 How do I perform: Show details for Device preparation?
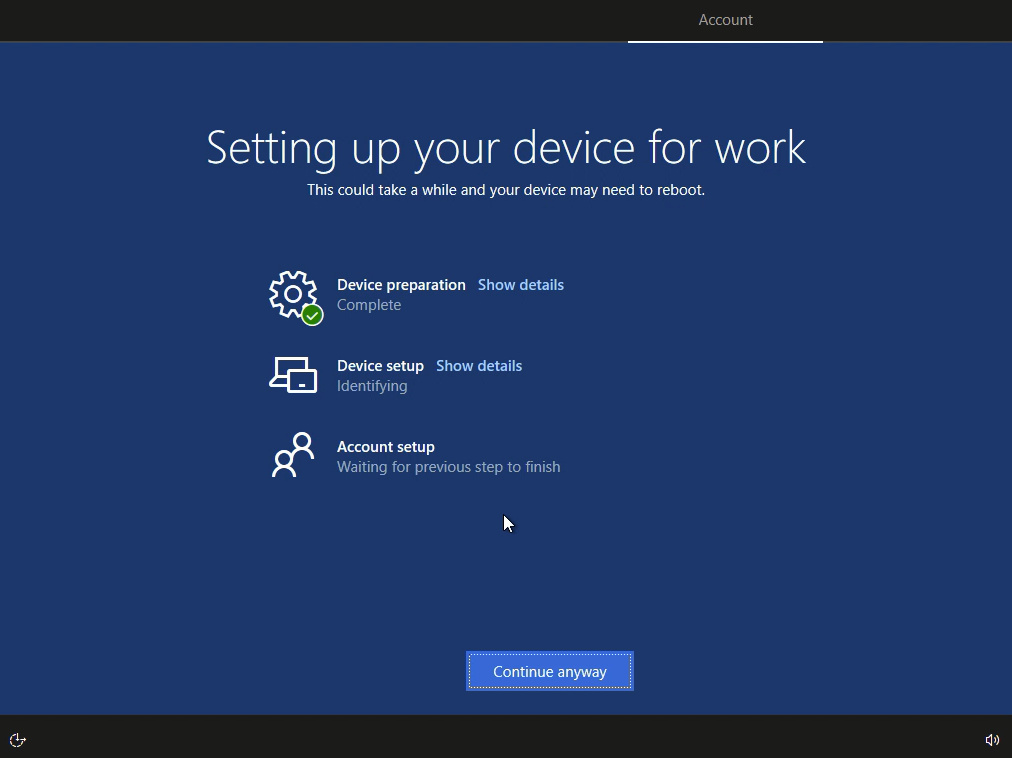pyautogui.click(x=520, y=285)
